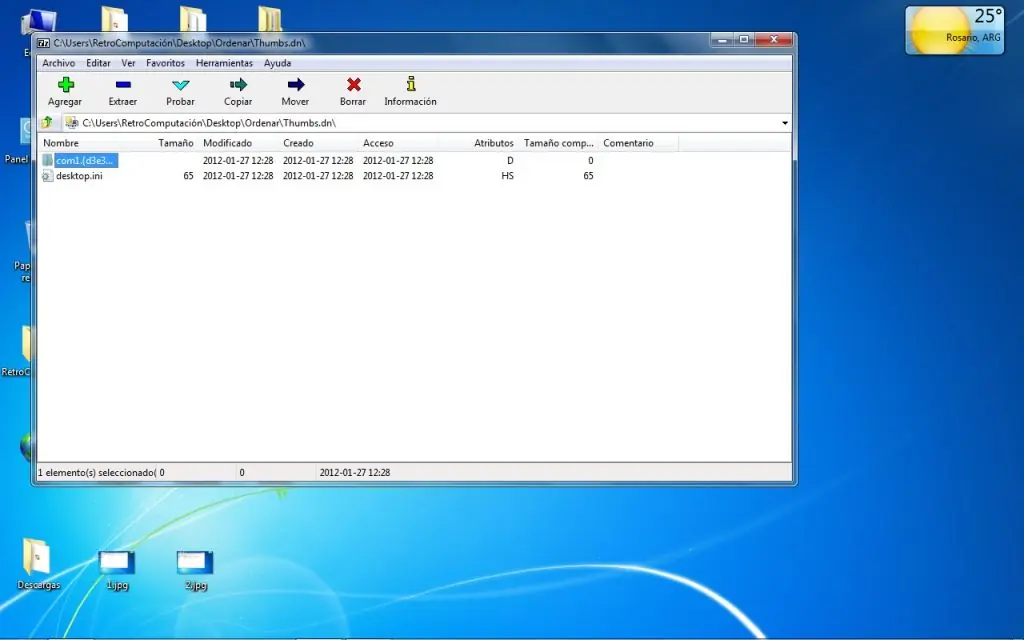The height and width of the screenshot is (640, 1024).
Task: Click the HS attribute of desktop.ini
Action: (x=507, y=176)
